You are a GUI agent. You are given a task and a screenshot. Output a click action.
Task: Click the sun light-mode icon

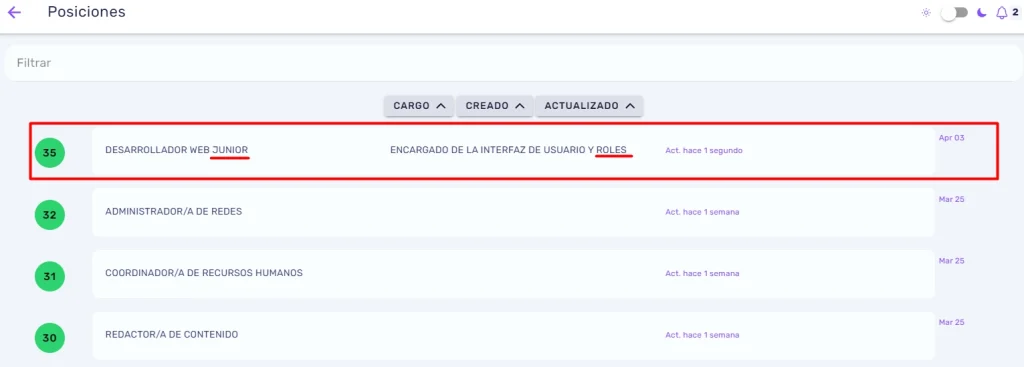tap(925, 12)
